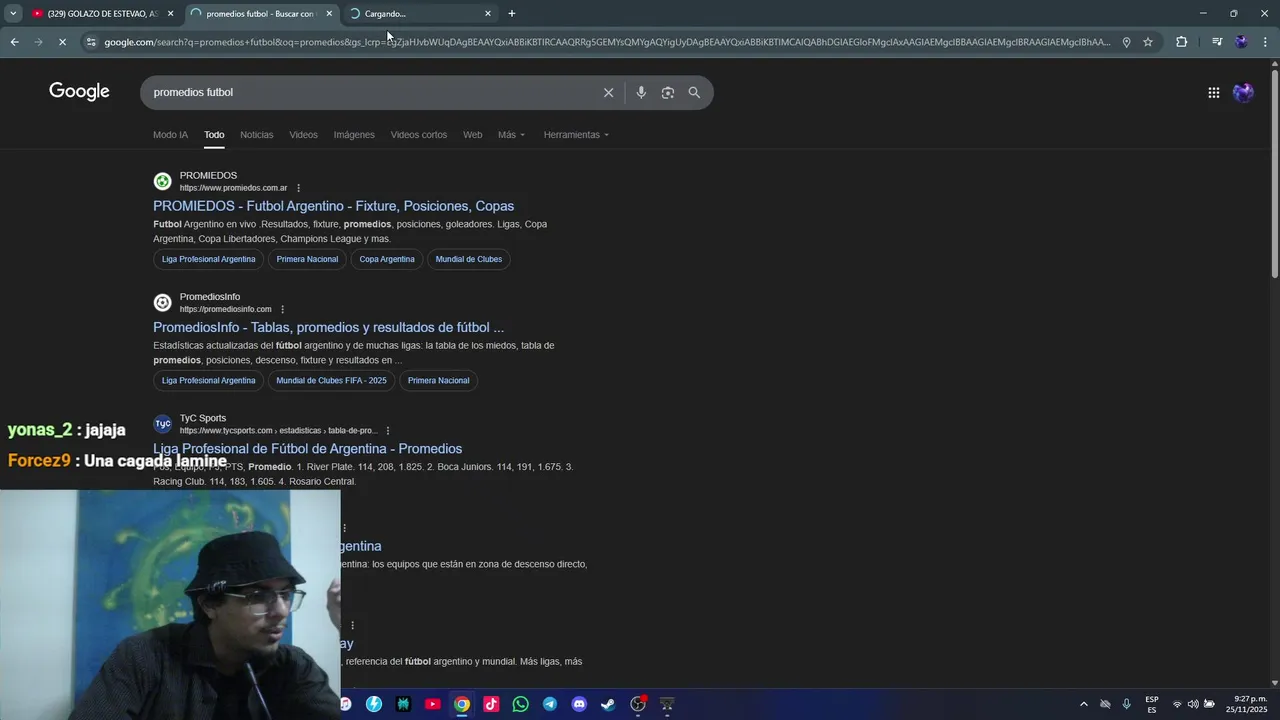Open Liga Profesional de Fútbol de Argentina - Promedios link
The height and width of the screenshot is (720, 1280).
point(307,449)
